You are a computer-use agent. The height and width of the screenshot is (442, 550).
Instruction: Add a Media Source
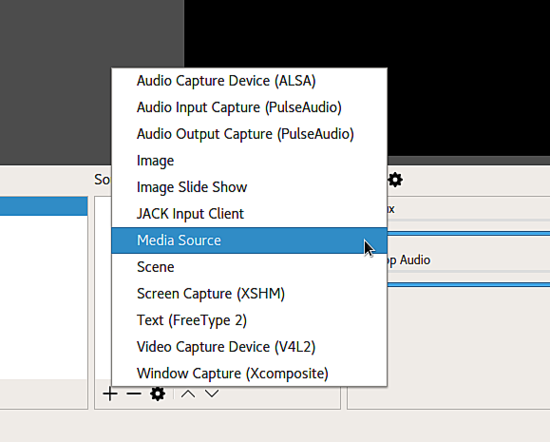pyautogui.click(x=249, y=240)
